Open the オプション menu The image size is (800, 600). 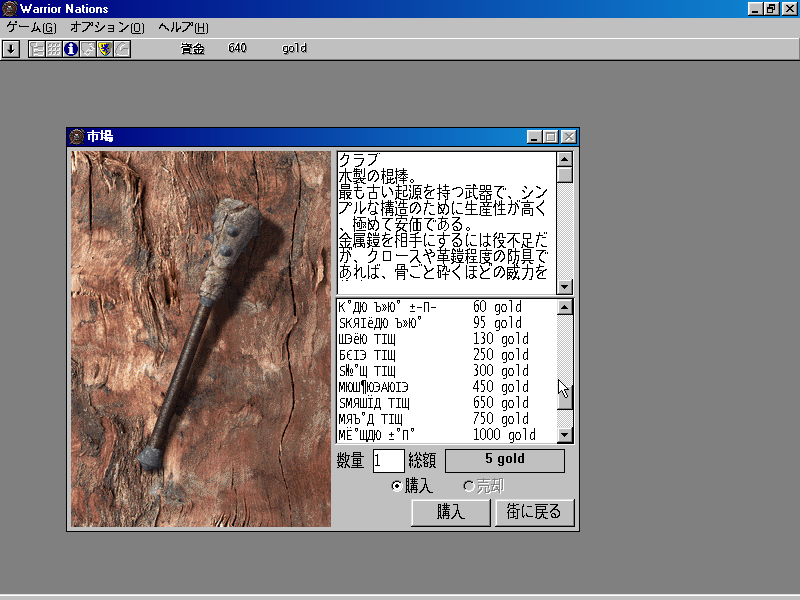(107, 27)
